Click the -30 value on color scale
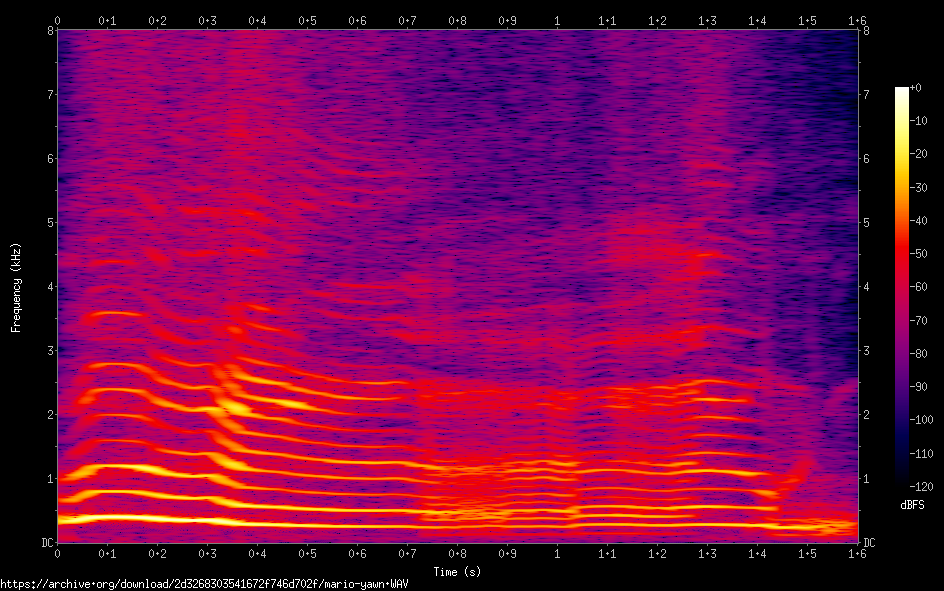The image size is (944, 591). (922, 187)
